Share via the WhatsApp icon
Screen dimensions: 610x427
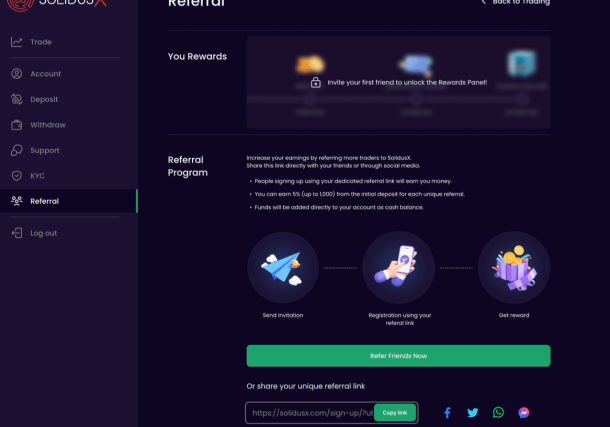pos(498,413)
